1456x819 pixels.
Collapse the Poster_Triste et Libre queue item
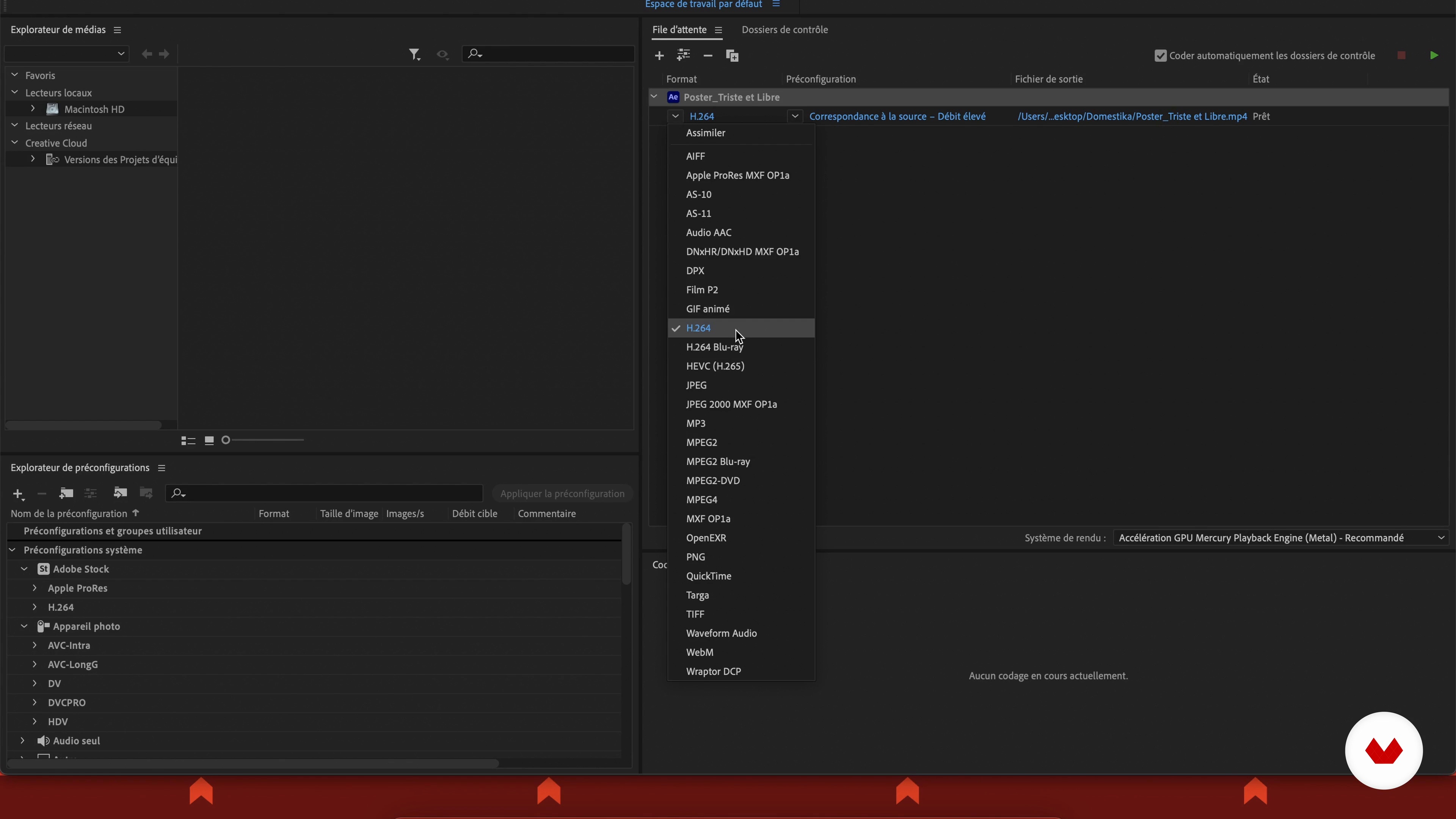(x=654, y=97)
